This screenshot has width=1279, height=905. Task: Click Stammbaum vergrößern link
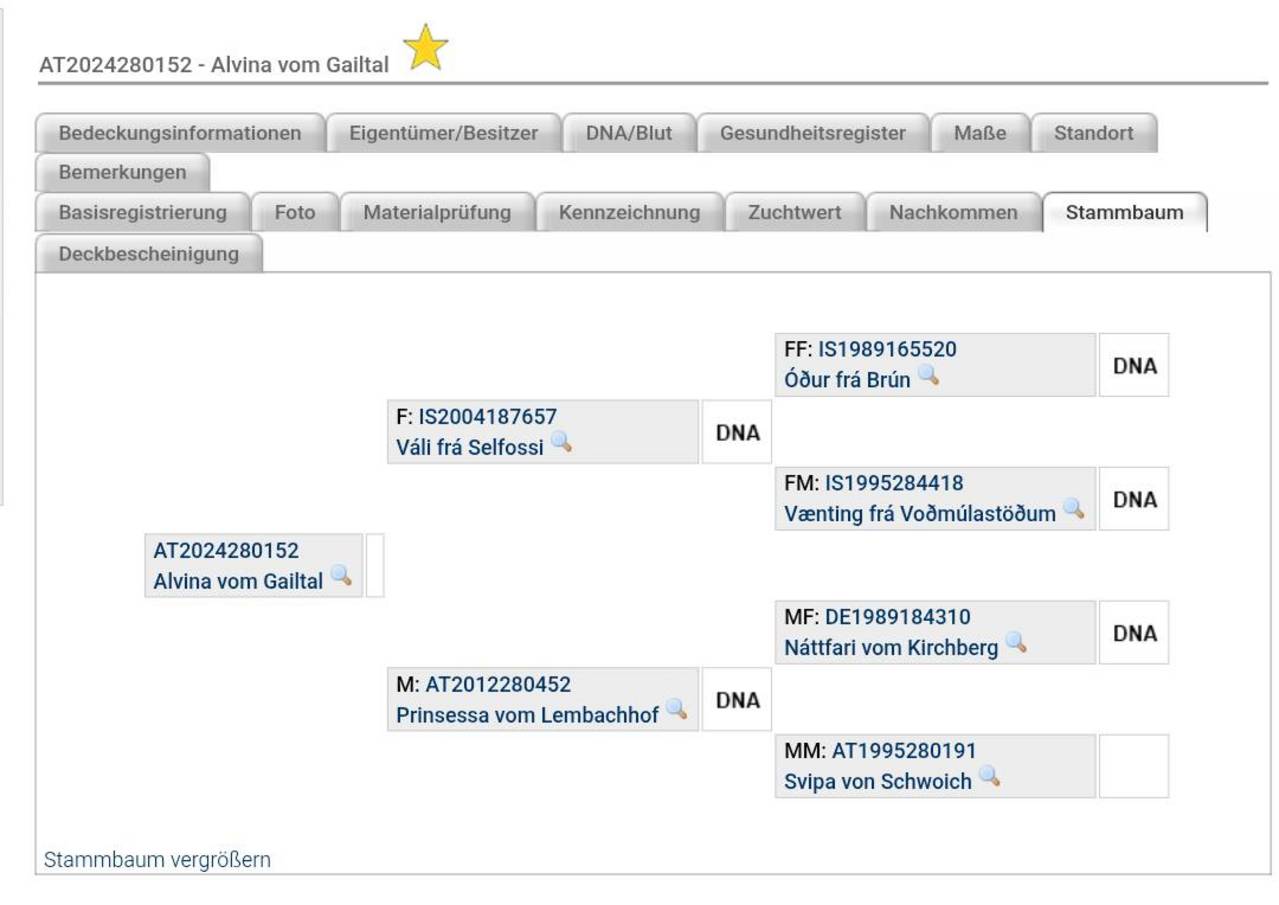pos(157,860)
